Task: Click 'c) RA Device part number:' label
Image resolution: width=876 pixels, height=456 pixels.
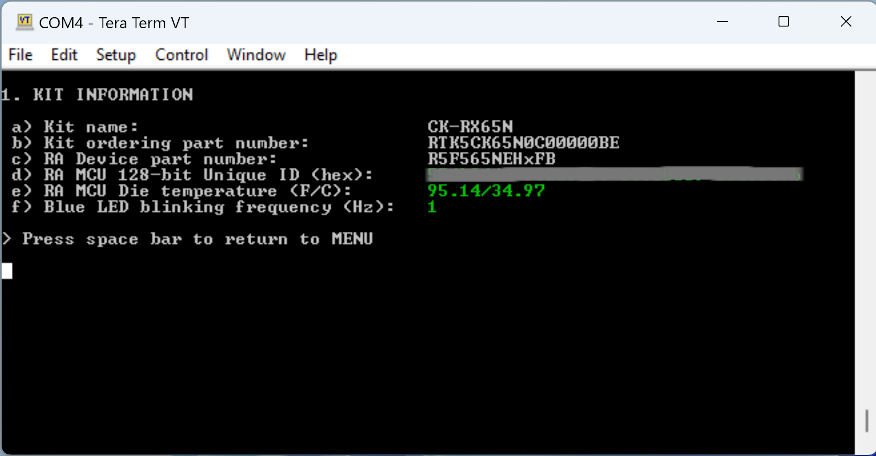Action: click(144, 159)
